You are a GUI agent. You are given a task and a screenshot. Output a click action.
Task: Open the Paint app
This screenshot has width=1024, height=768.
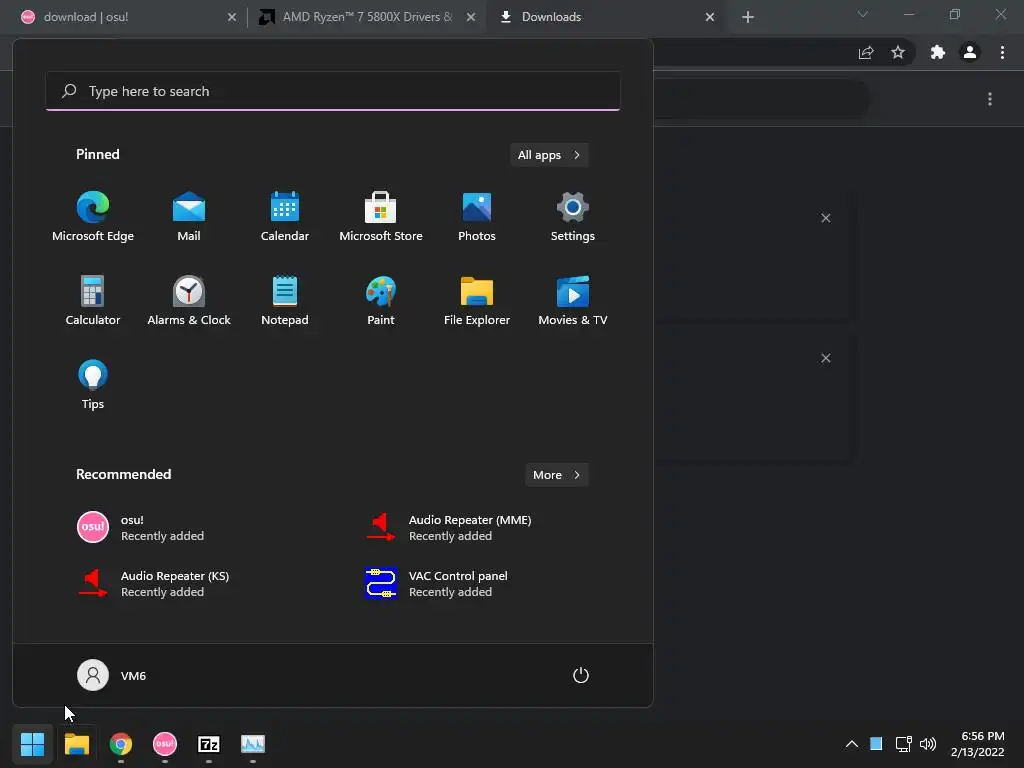[381, 301]
